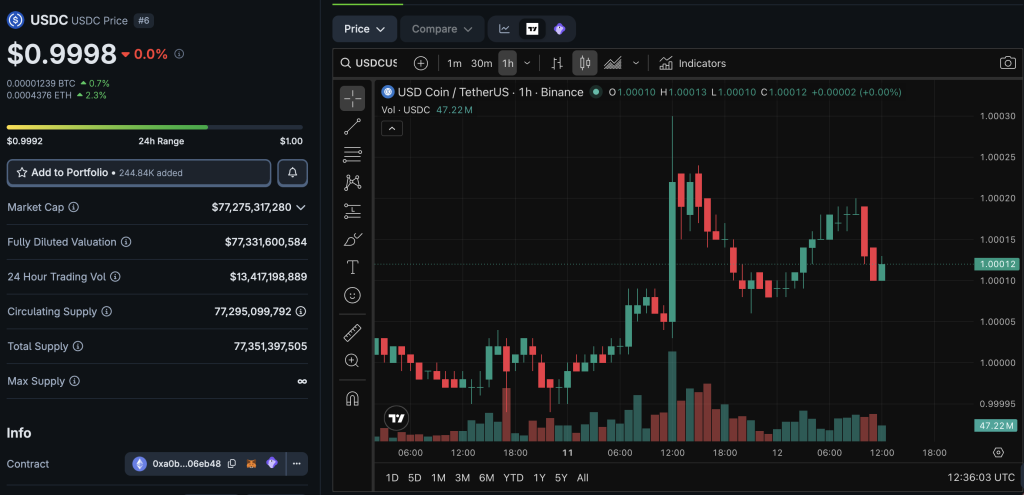Set chart range to 3M
This screenshot has height=495, width=1024.
(x=462, y=477)
